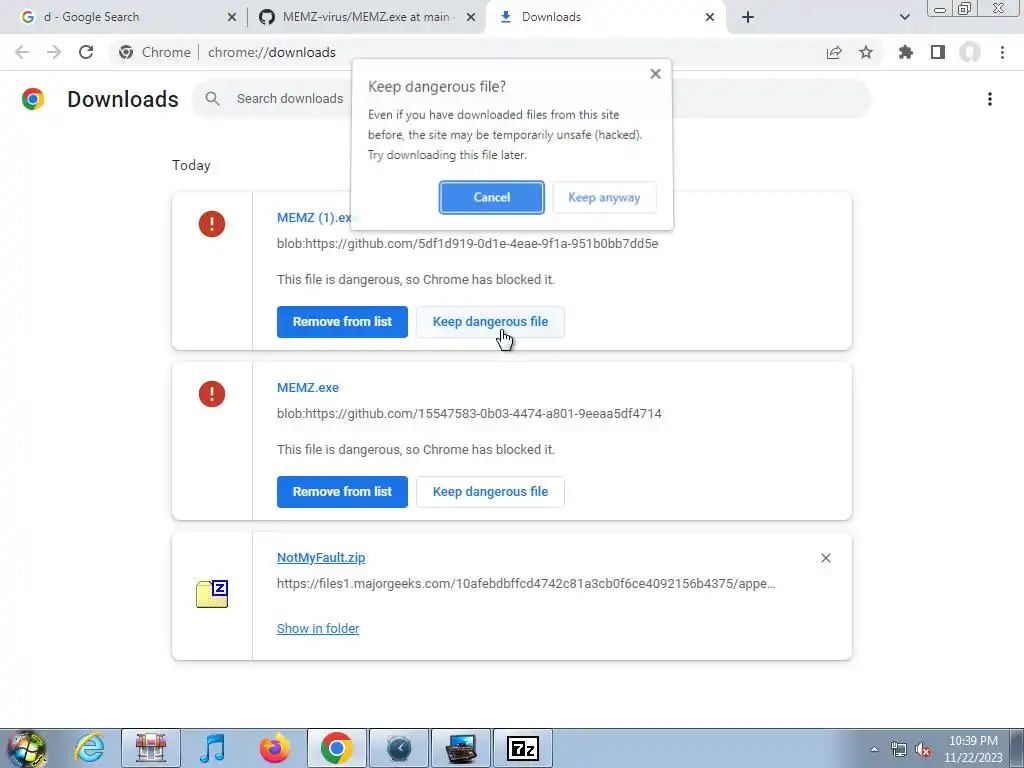The height and width of the screenshot is (768, 1024).
Task: Click the Today date heading
Action: pyautogui.click(x=191, y=165)
